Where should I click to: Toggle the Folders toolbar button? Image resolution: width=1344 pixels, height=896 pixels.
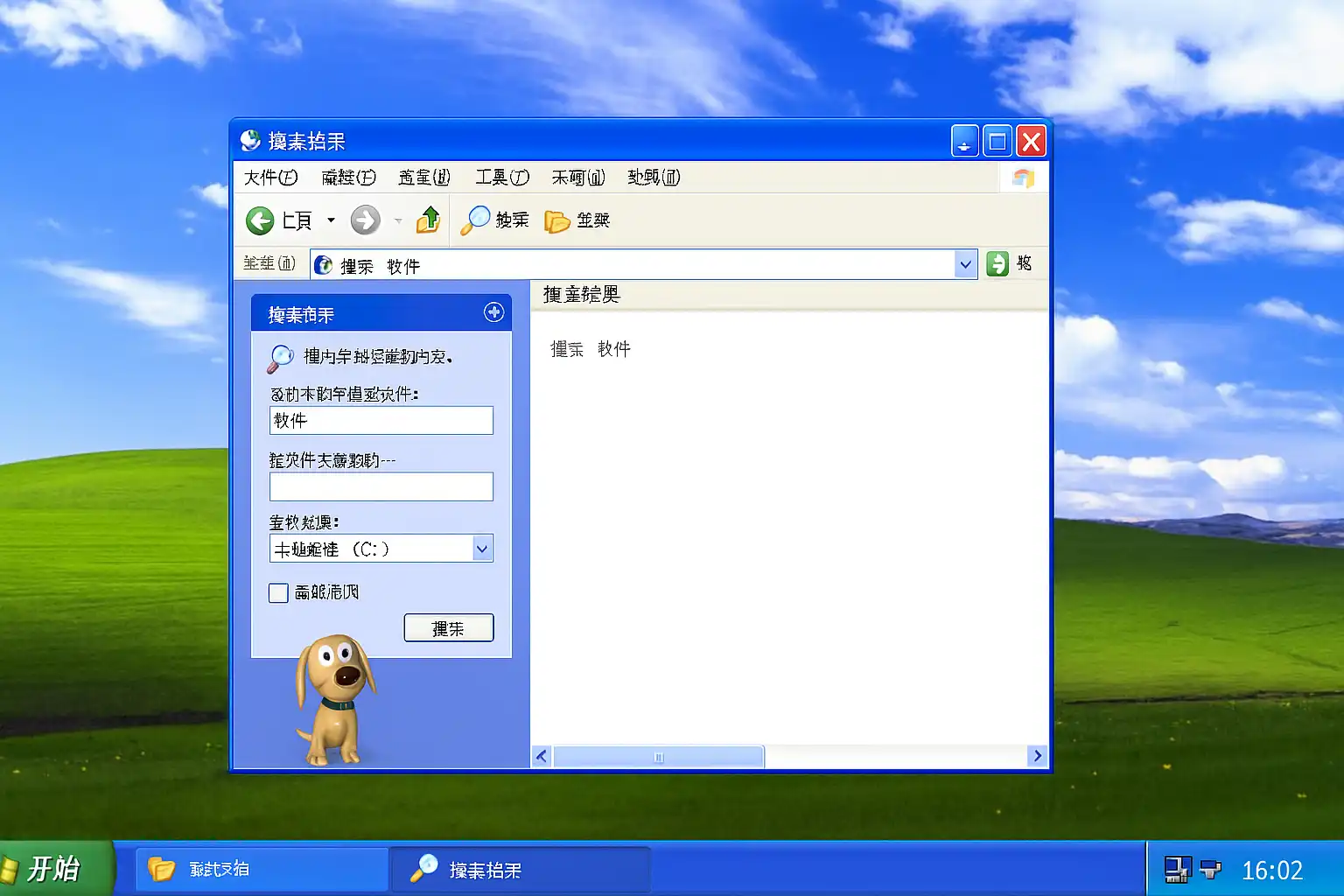tap(577, 220)
